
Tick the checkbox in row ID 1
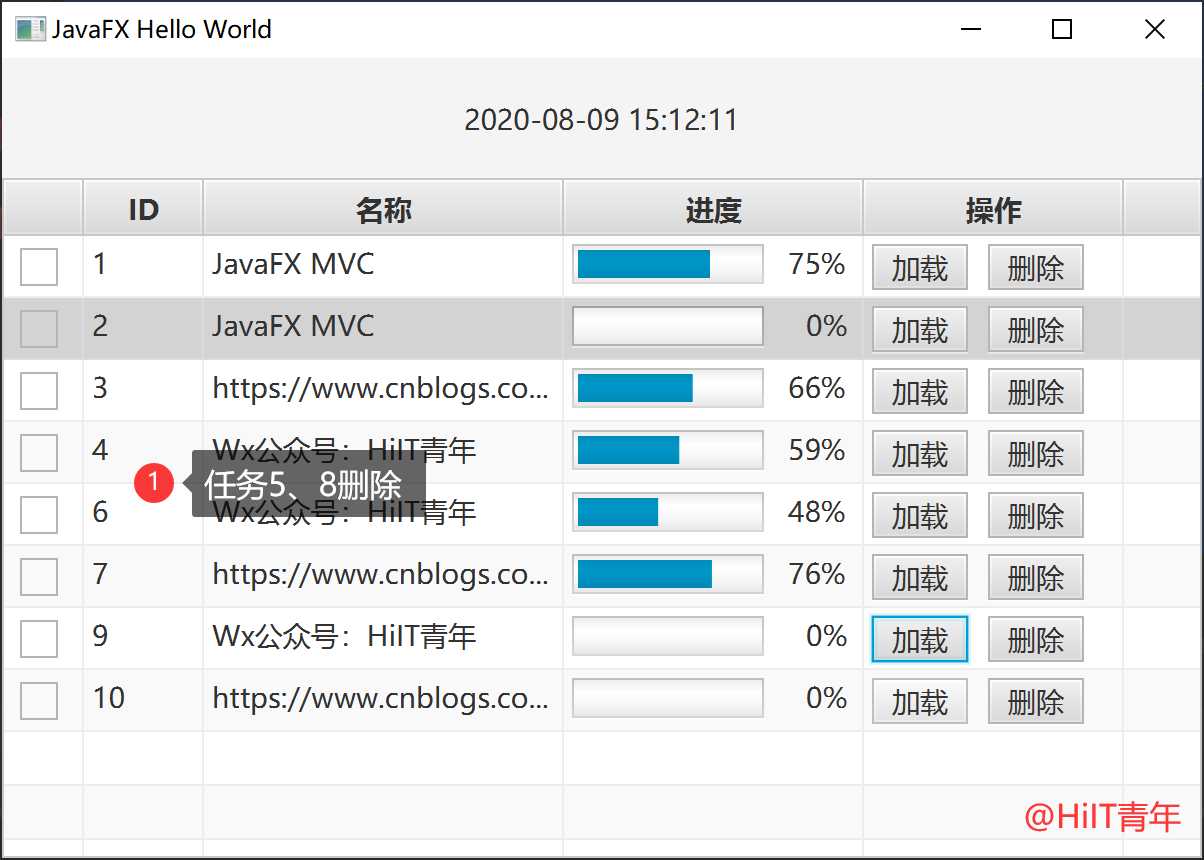pyautogui.click(x=39, y=267)
